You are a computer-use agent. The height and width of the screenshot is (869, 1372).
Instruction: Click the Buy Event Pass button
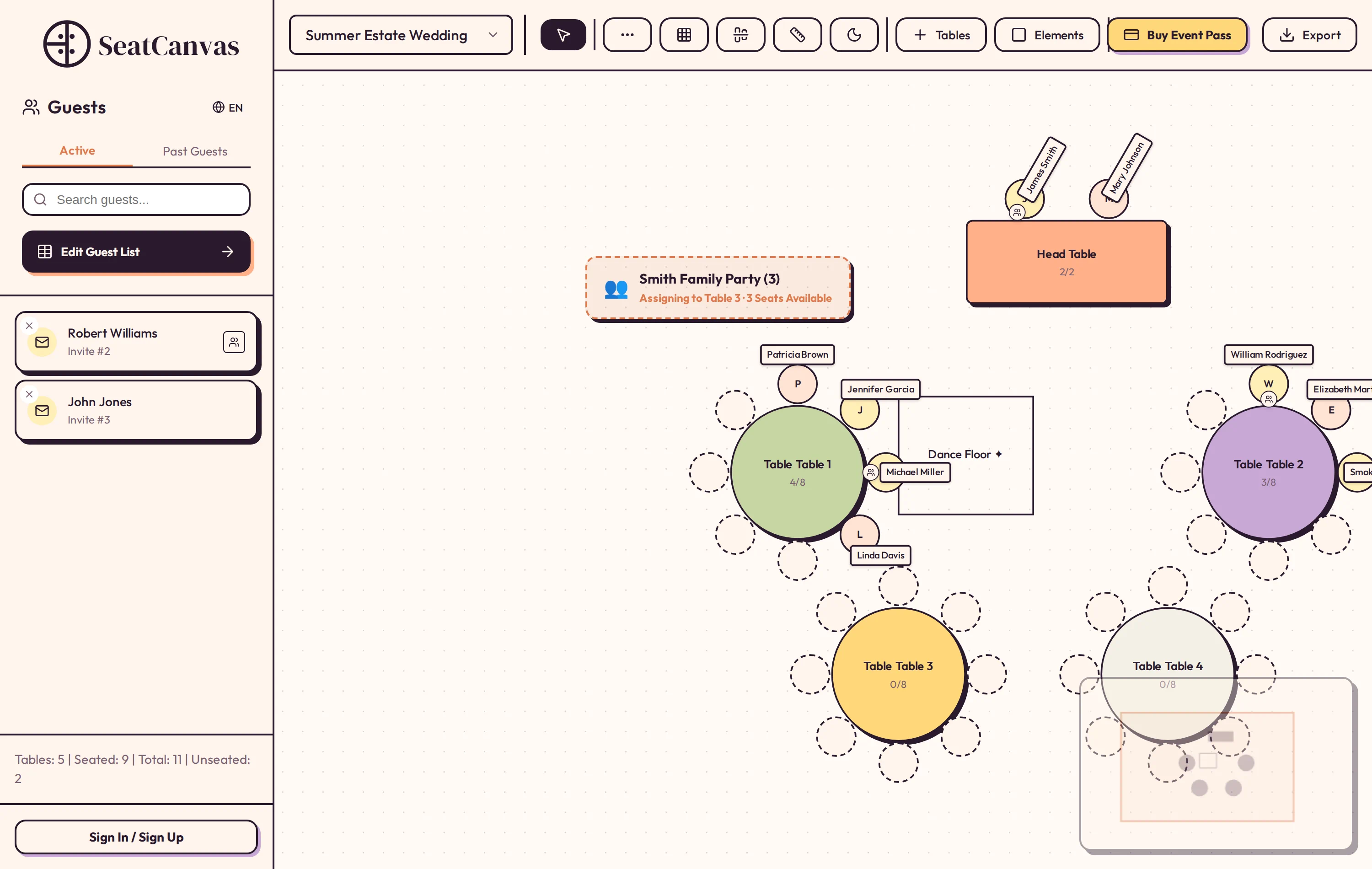click(1177, 35)
